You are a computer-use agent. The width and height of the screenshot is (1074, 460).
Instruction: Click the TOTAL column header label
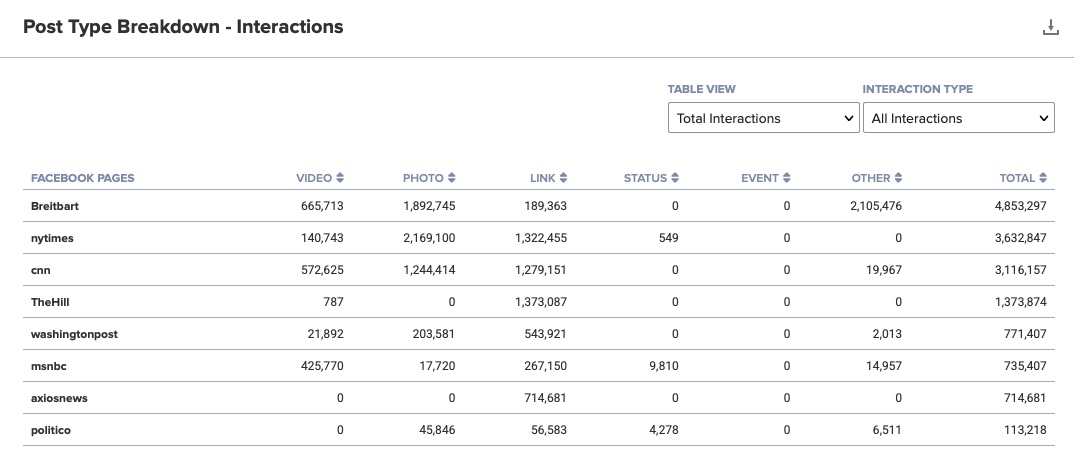point(1017,178)
